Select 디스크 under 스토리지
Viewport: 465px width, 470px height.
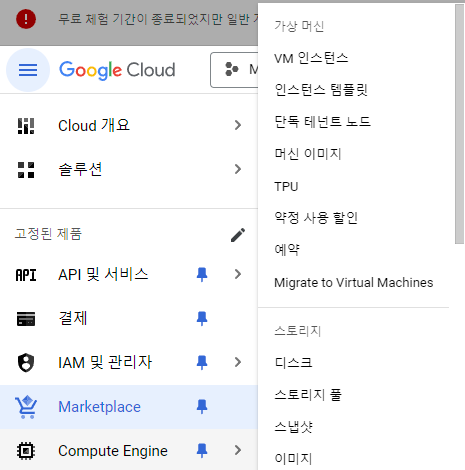(293, 362)
